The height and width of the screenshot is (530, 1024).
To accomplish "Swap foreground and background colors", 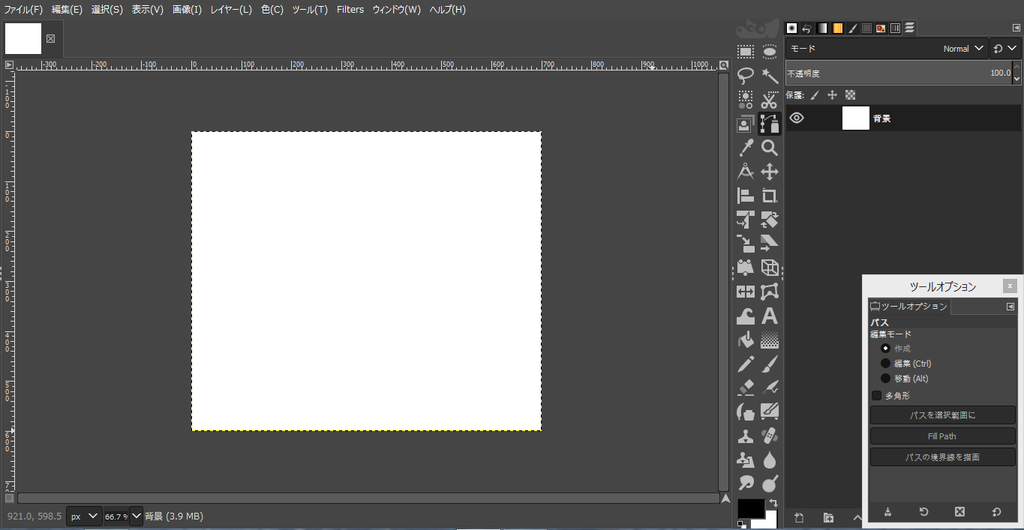I will pyautogui.click(x=774, y=503).
